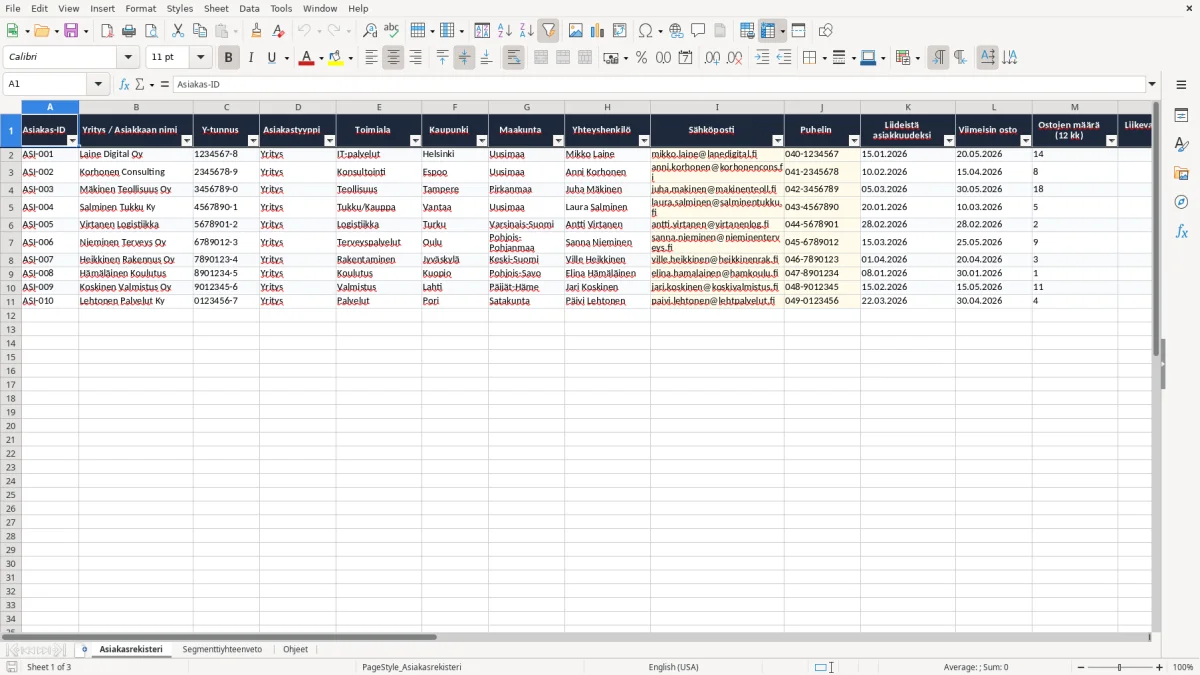
Task: Open the Font Color dropdown arrow
Action: (x=321, y=58)
